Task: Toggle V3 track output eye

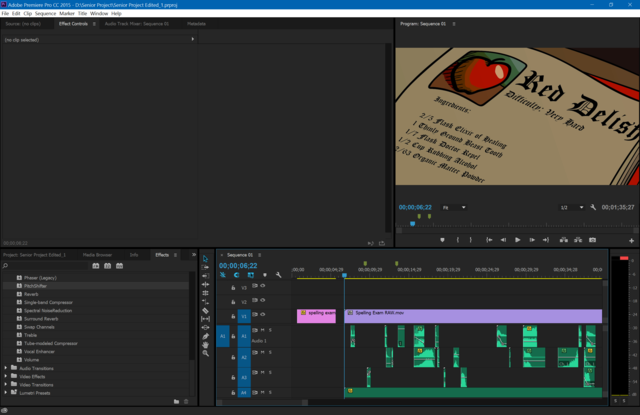Action: coord(263,286)
